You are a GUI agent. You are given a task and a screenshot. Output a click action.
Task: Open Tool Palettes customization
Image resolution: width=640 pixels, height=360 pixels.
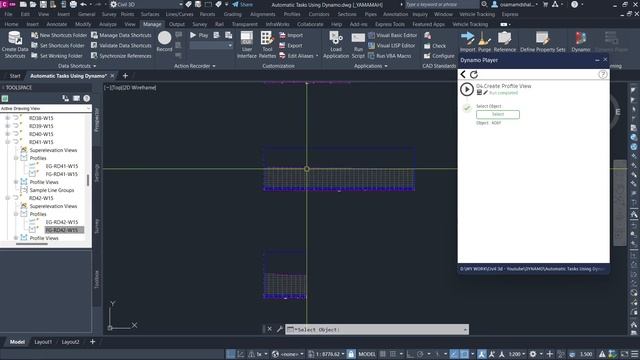267,45
